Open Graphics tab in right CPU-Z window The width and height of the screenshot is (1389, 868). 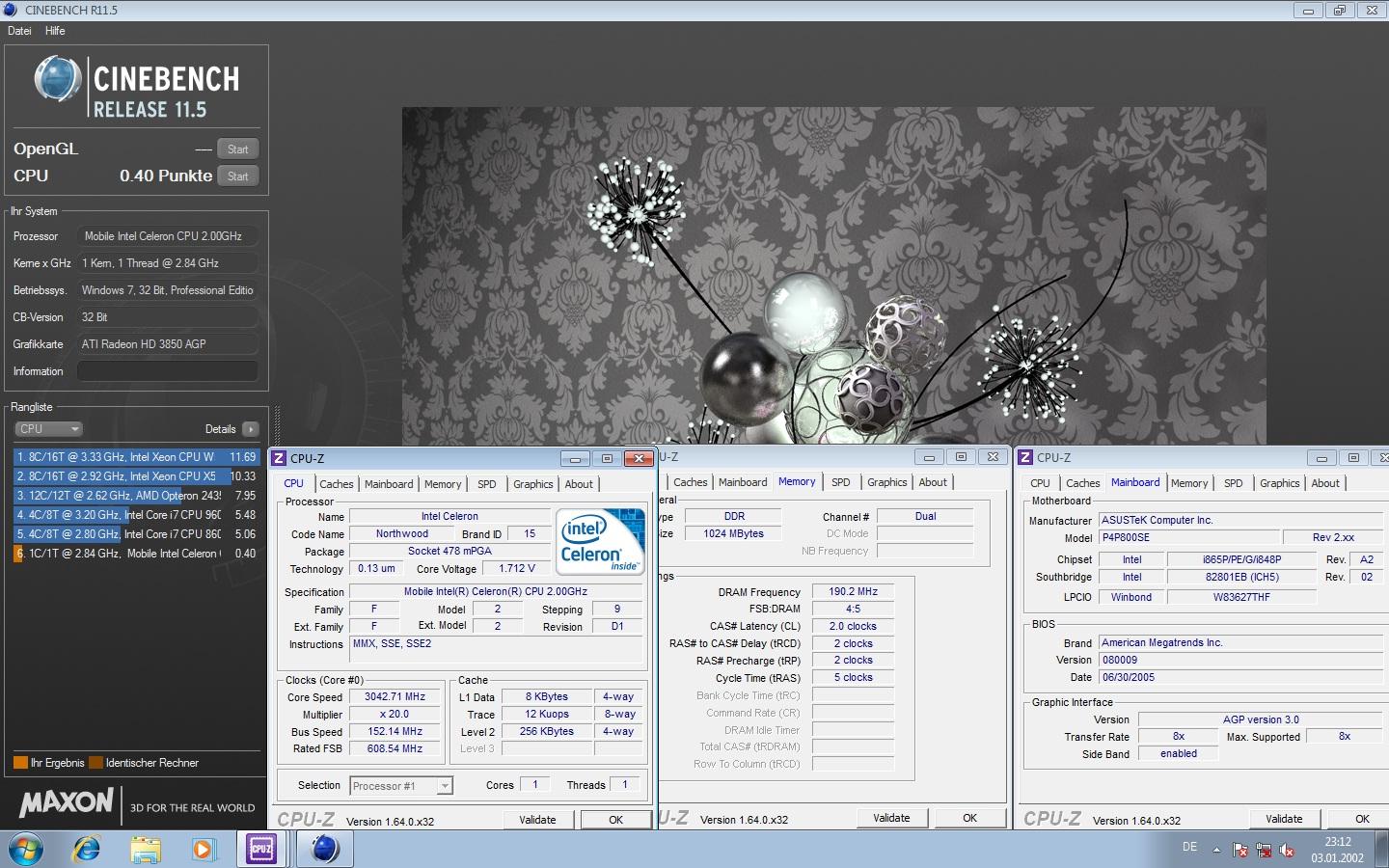[x=1280, y=483]
